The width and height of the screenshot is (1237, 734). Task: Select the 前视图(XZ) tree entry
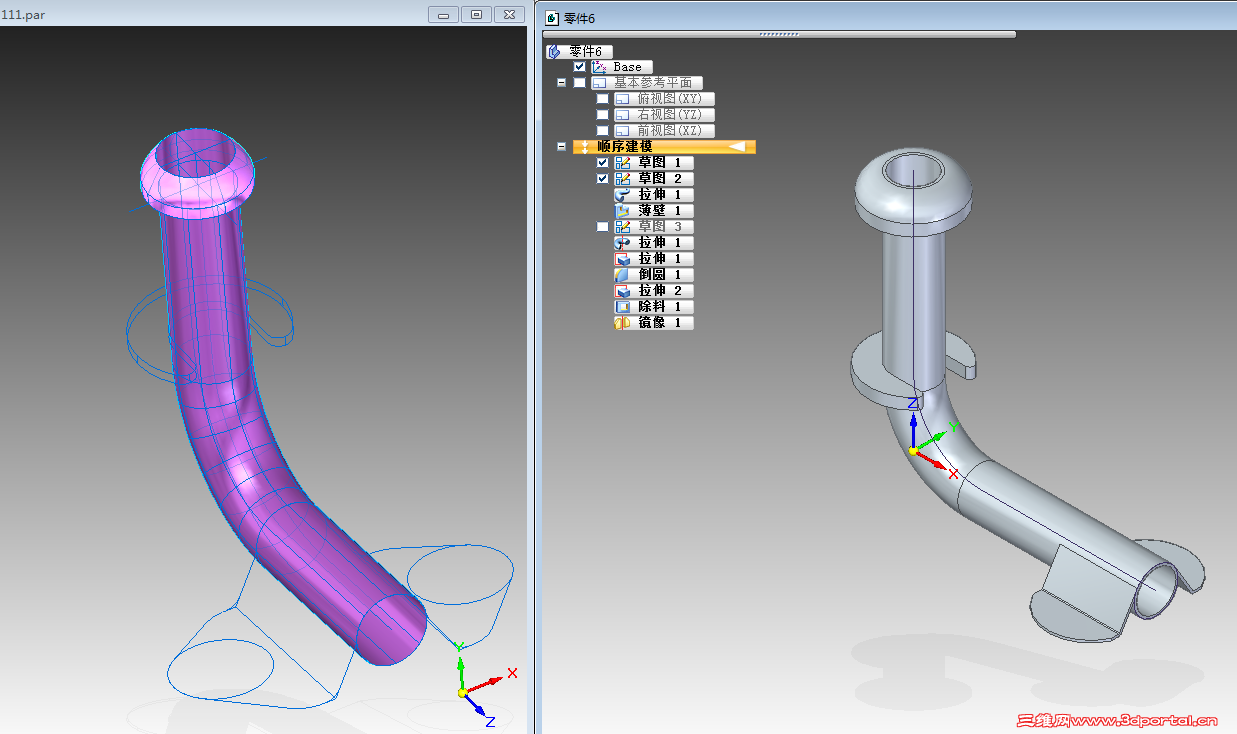(664, 131)
